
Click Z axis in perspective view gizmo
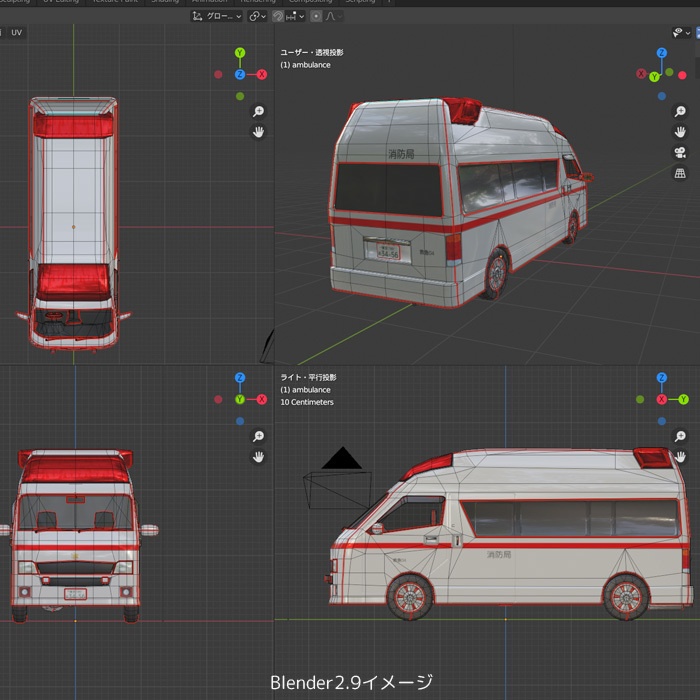(x=662, y=53)
